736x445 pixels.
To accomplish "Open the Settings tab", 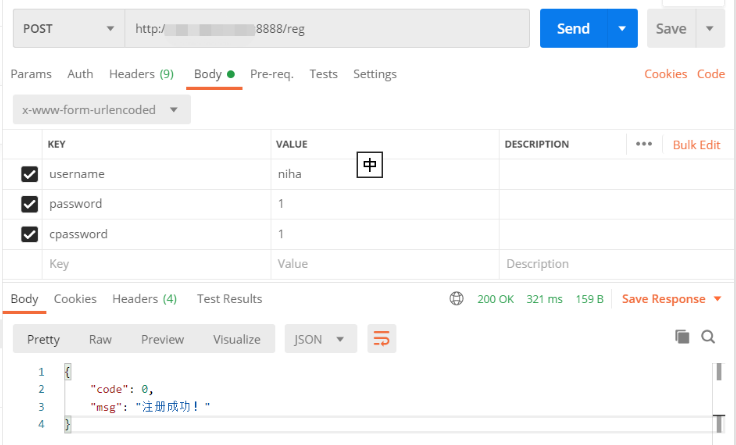I will (375, 74).
